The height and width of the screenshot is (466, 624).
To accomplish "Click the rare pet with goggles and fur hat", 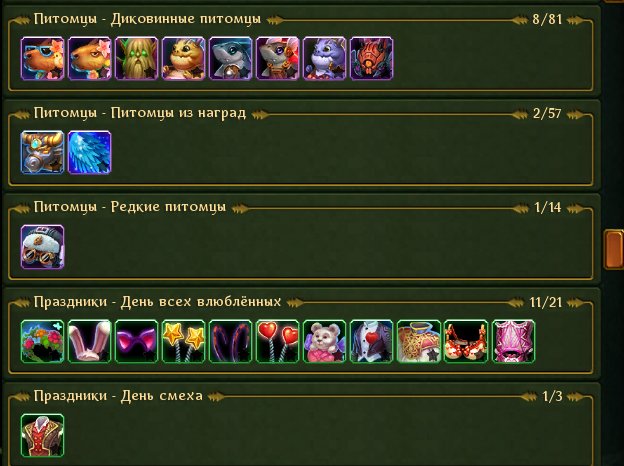I will [x=42, y=247].
